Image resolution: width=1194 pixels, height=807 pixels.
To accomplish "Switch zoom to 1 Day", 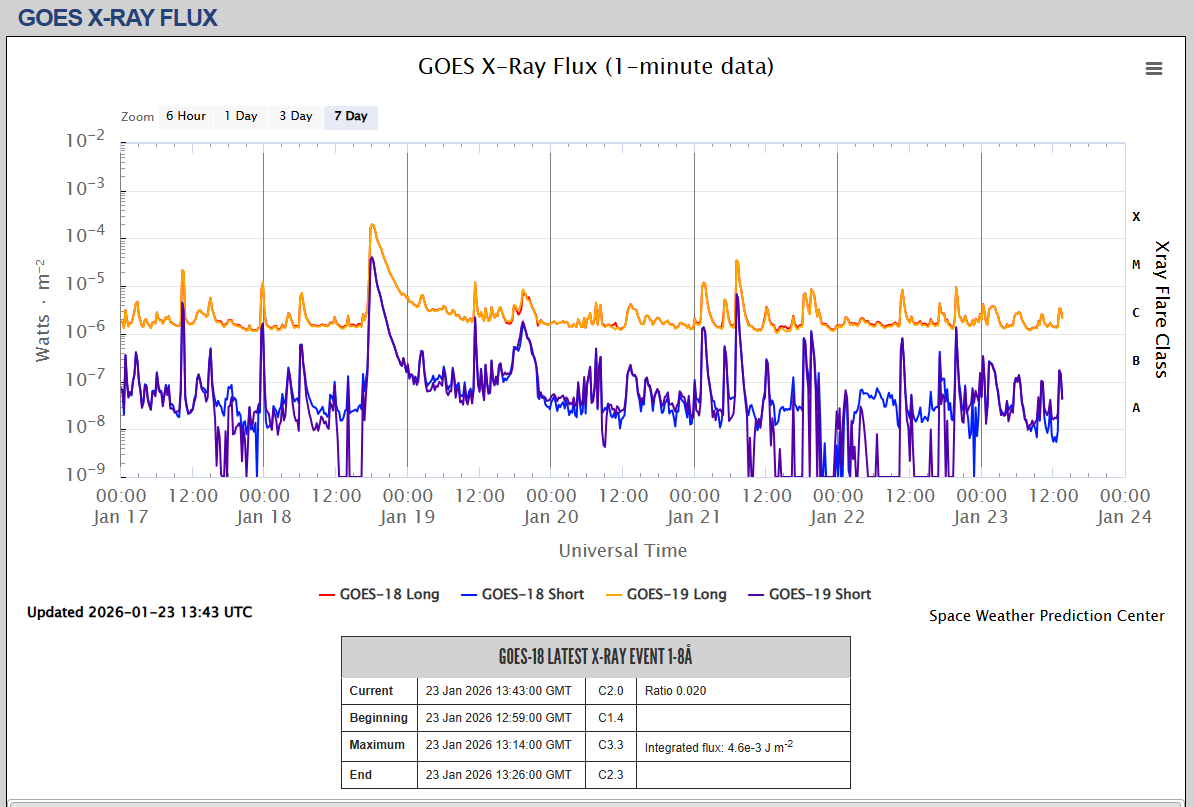I will coord(240,116).
